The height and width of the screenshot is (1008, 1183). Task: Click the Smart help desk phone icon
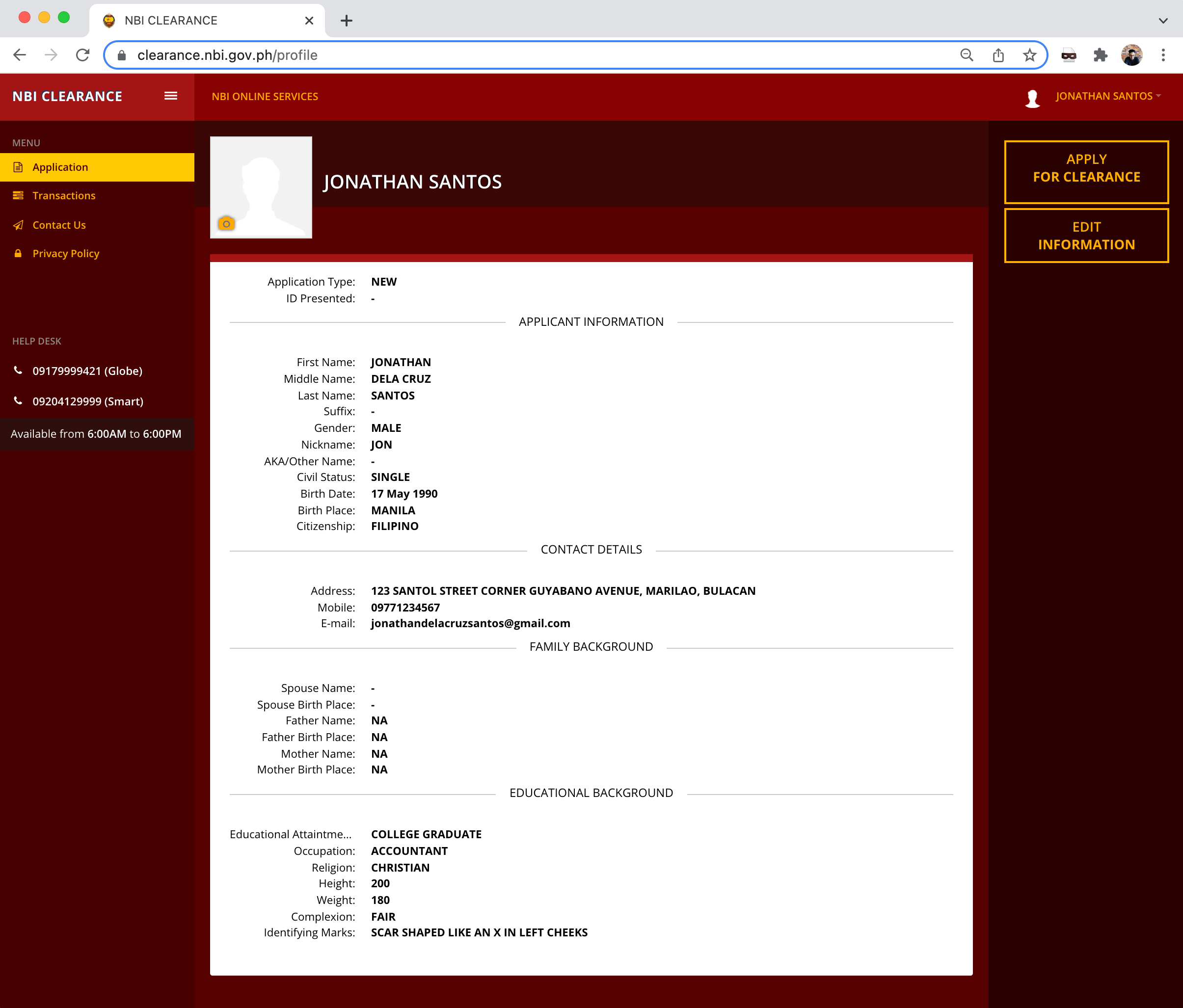click(18, 400)
